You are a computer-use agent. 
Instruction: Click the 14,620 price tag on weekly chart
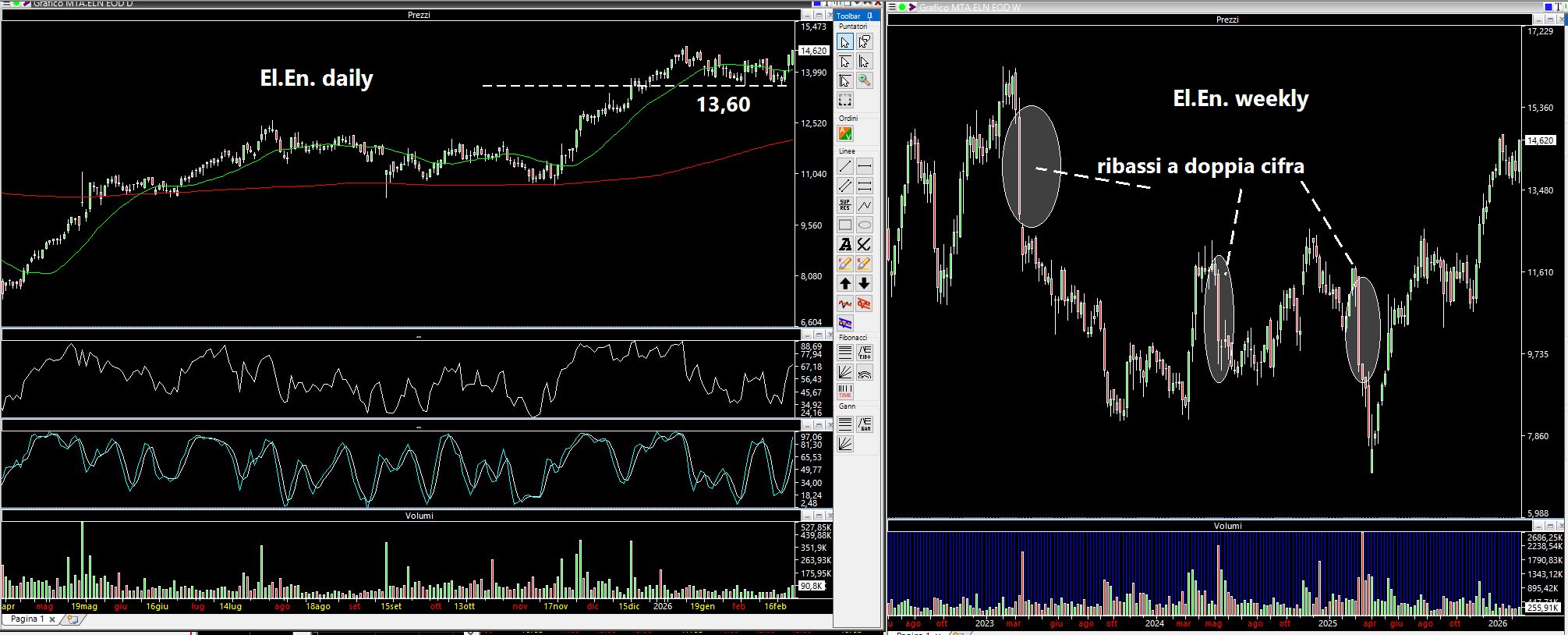coord(1540,140)
